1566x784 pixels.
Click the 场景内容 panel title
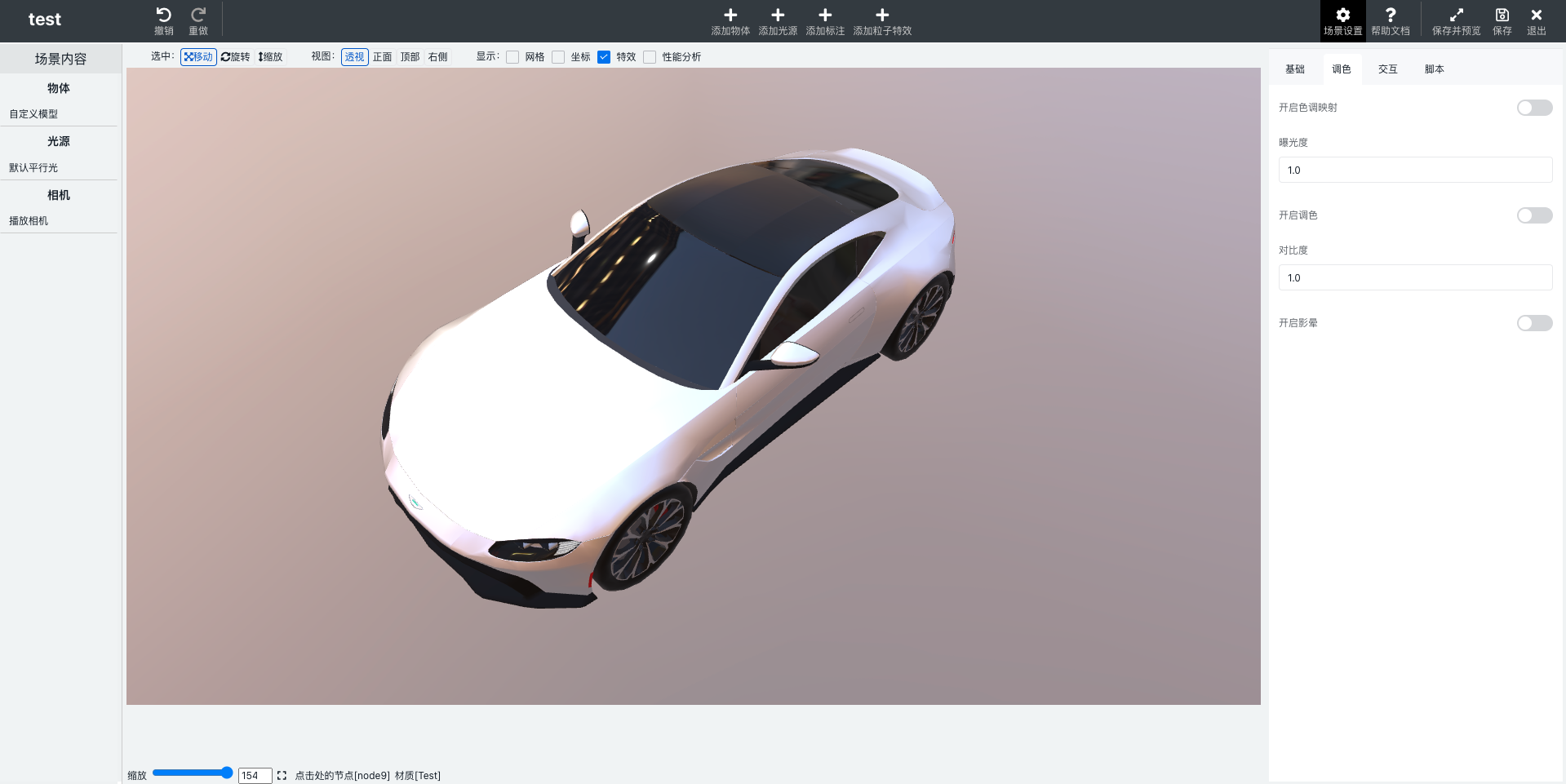pyautogui.click(x=60, y=59)
